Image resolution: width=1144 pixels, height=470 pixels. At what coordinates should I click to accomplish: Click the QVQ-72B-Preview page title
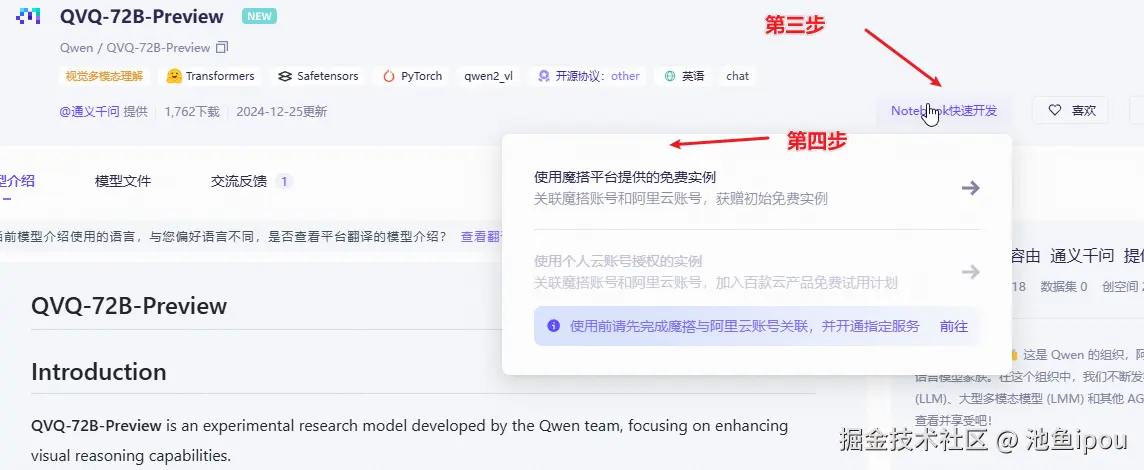(142, 16)
